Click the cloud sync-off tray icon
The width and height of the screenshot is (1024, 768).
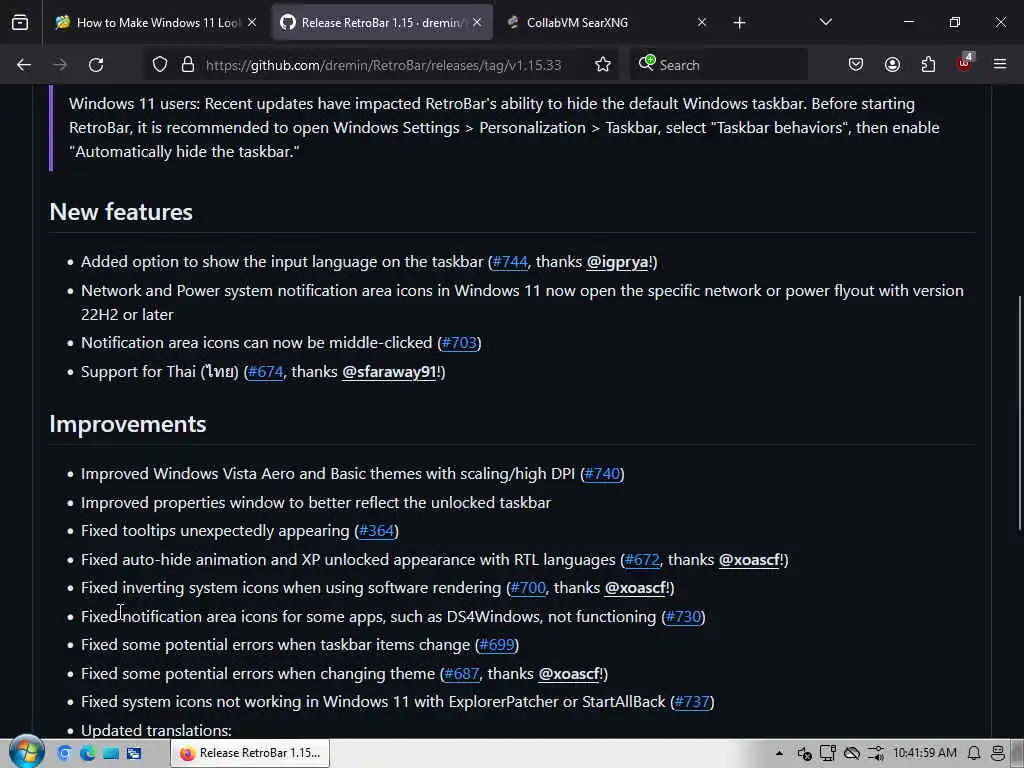click(x=852, y=753)
